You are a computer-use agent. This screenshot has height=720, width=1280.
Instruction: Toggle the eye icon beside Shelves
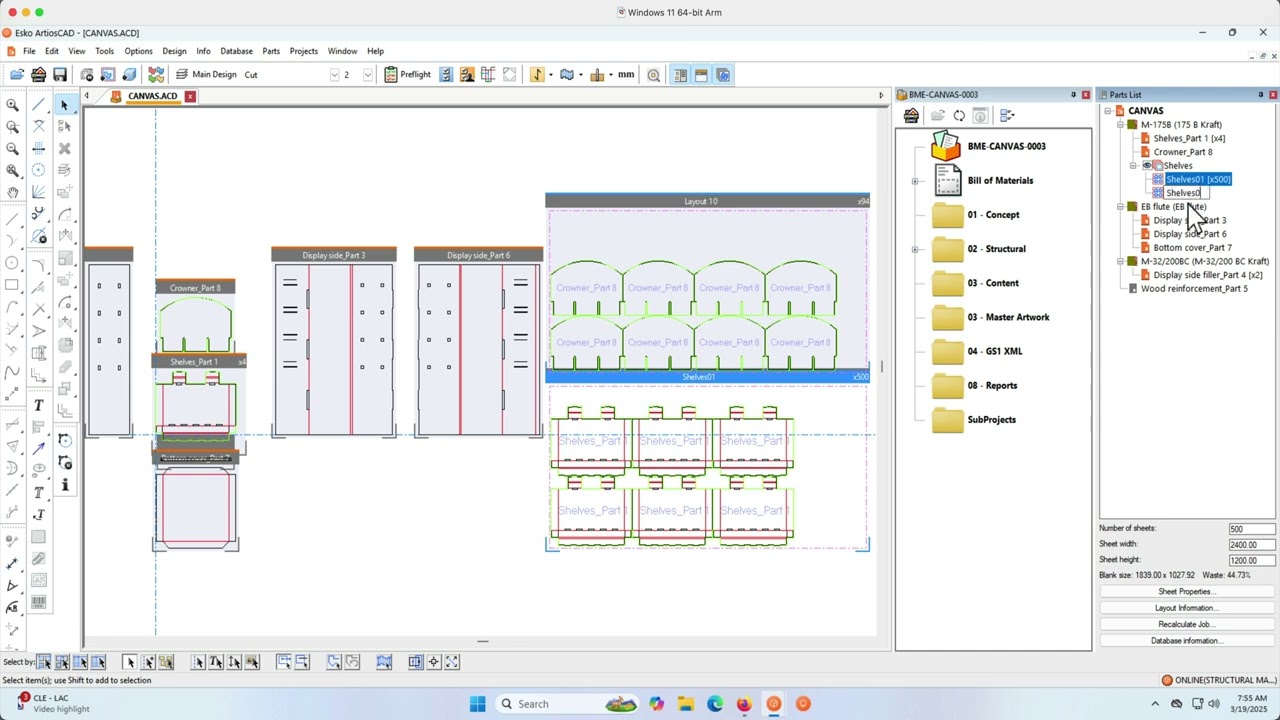[x=1147, y=166]
